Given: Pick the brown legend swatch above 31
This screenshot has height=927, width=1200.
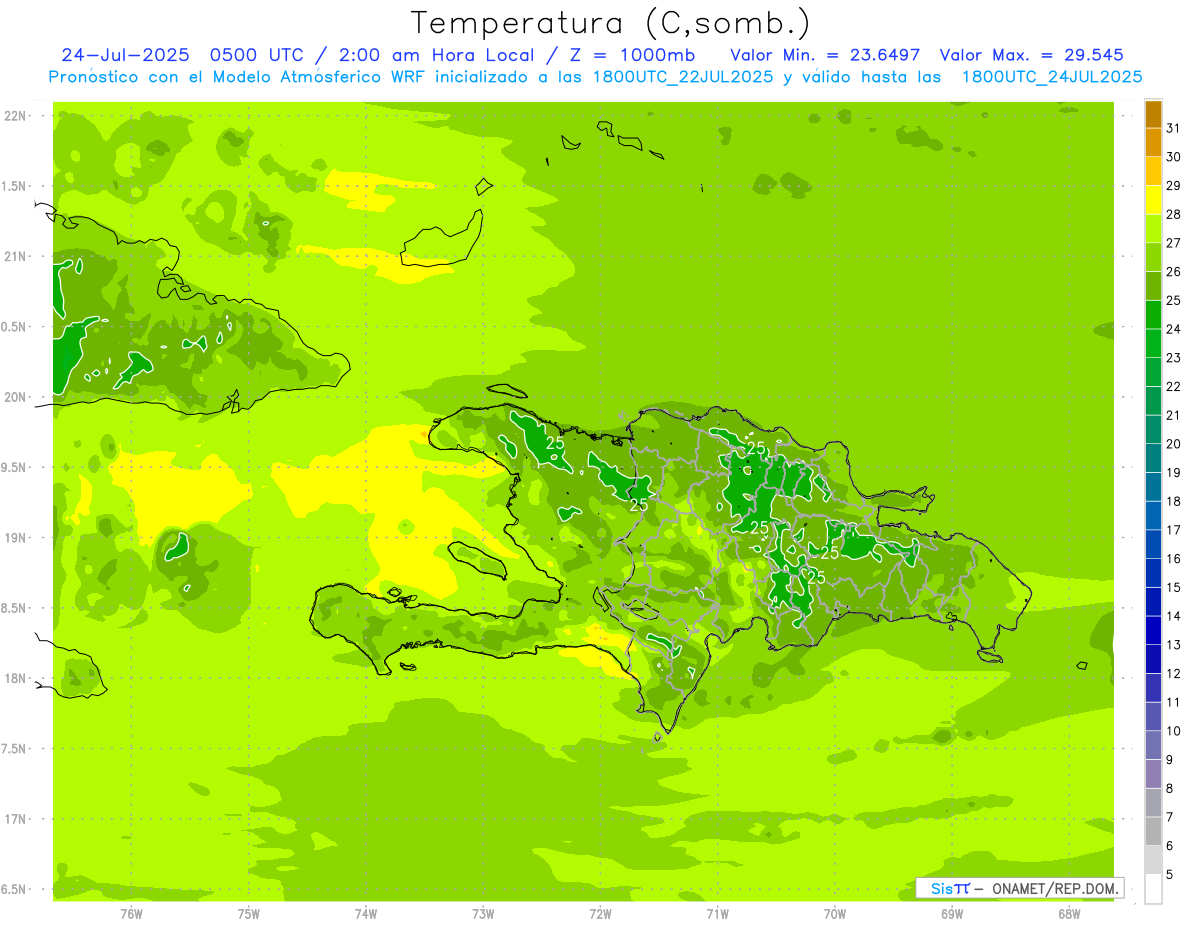Looking at the screenshot, I should click(1153, 114).
